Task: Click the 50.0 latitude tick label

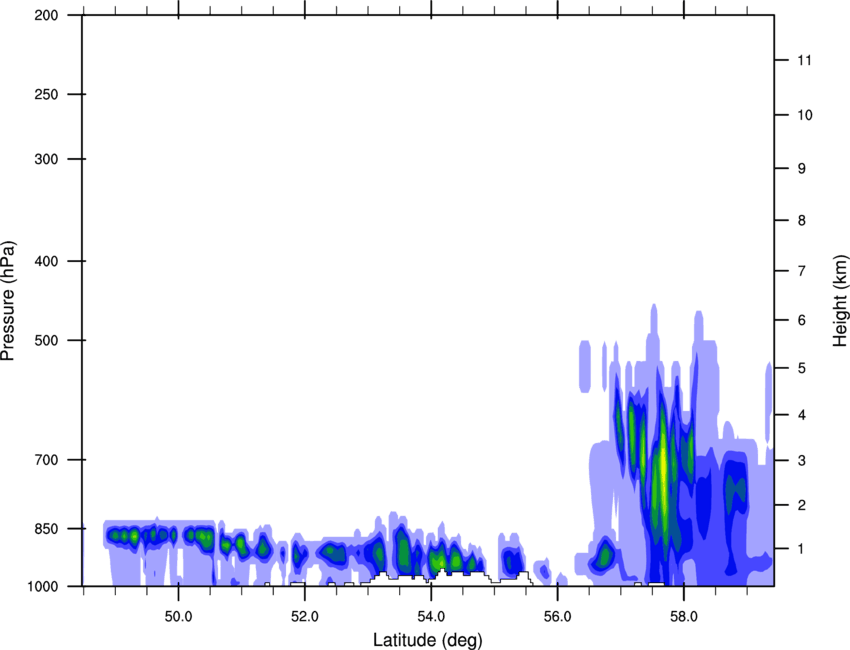Action: pyautogui.click(x=178, y=616)
